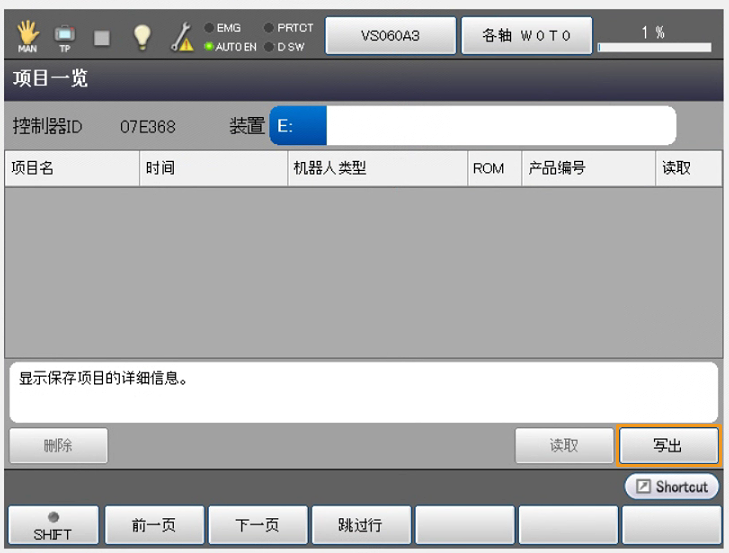Click the 装置 device label
Image resolution: width=729 pixels, height=553 pixels.
tap(247, 126)
